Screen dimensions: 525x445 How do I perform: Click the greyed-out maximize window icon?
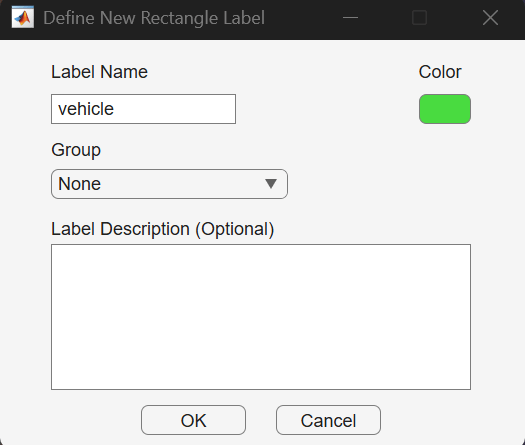click(419, 17)
